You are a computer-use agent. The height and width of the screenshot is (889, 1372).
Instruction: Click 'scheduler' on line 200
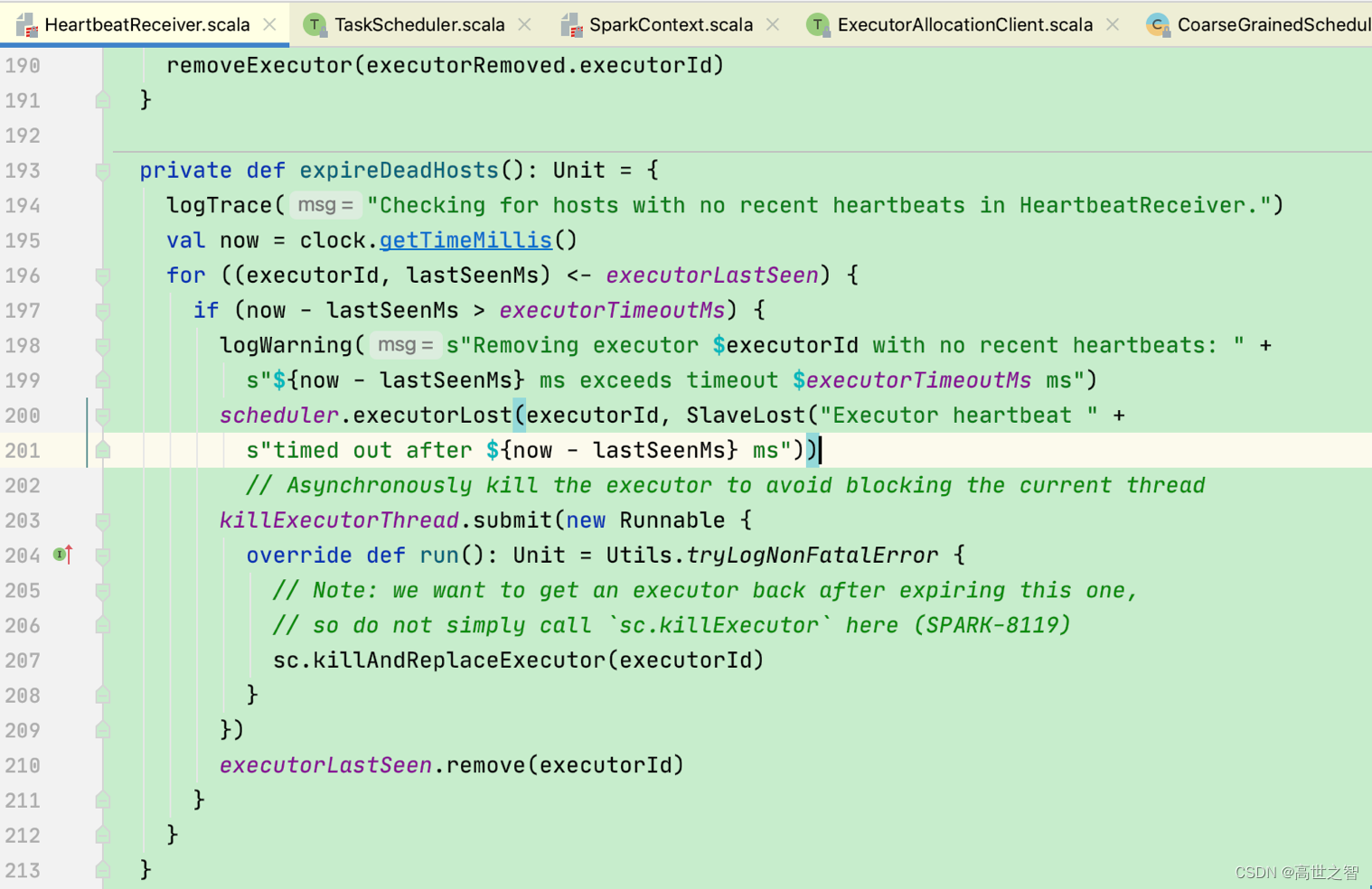278,416
